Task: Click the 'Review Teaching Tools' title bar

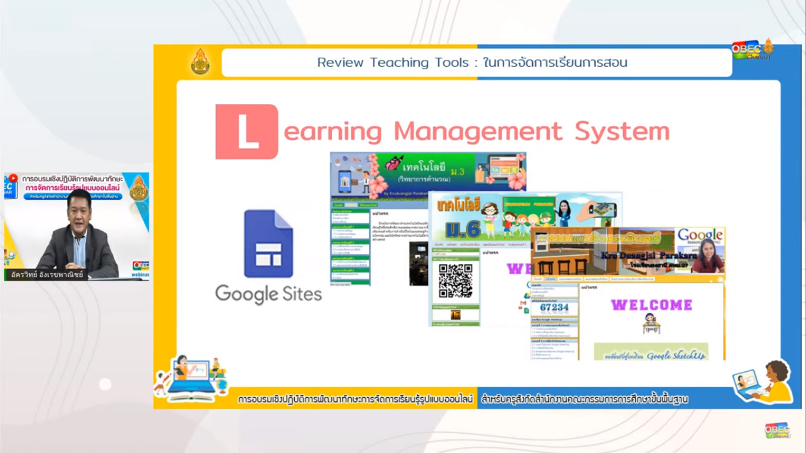Action: [x=477, y=63]
